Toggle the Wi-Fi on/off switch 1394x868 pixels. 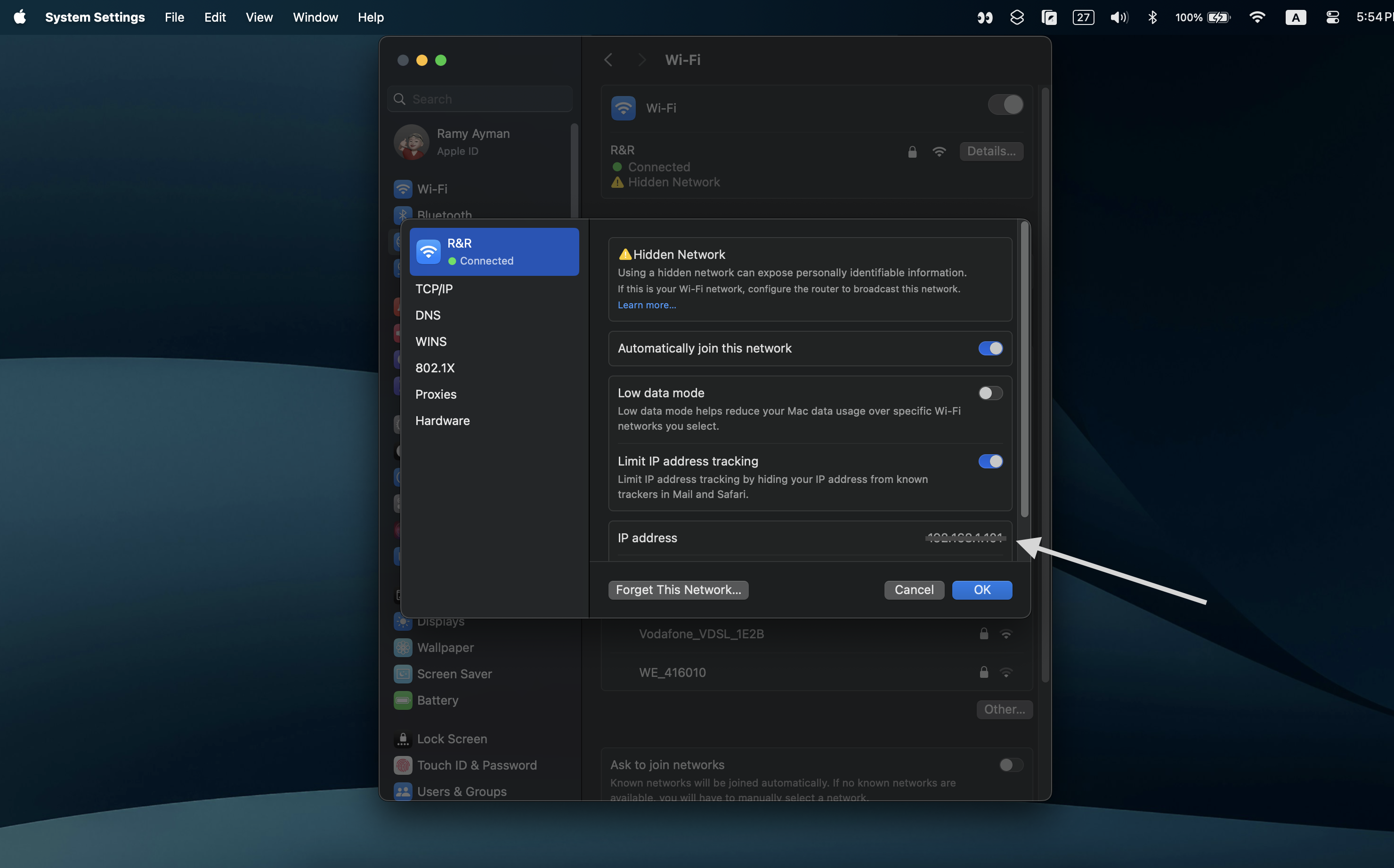point(1004,103)
